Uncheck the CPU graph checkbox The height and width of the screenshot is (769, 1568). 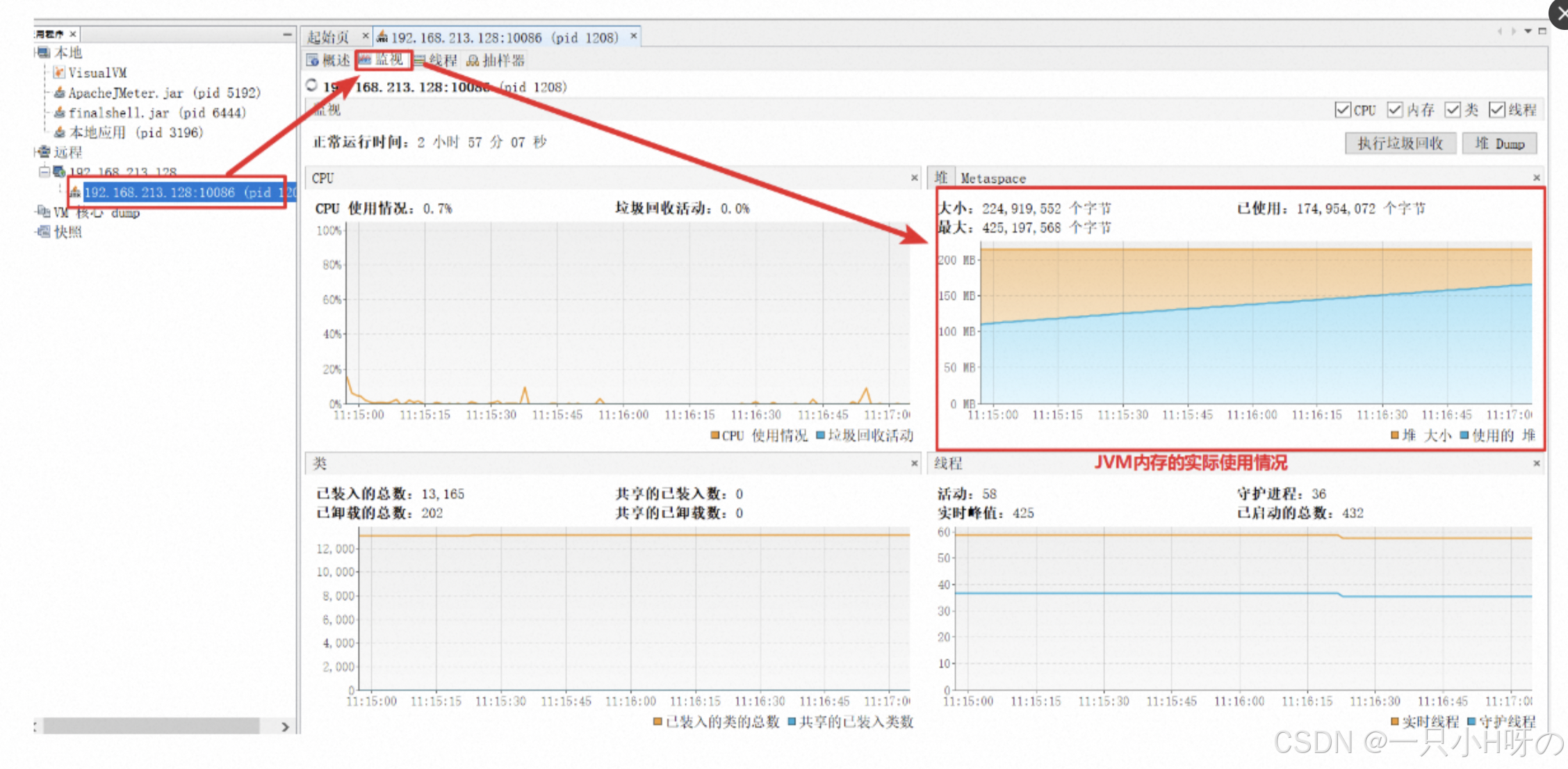point(1342,110)
